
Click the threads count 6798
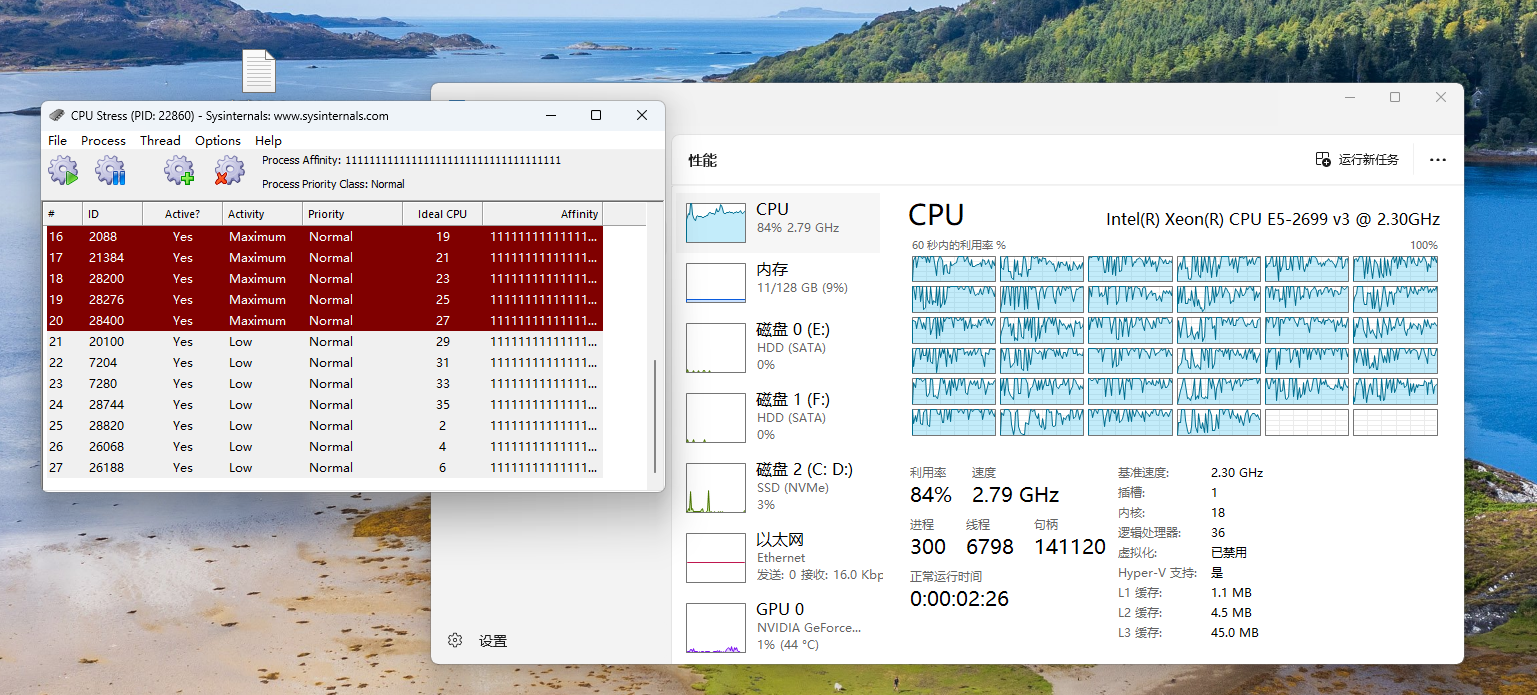(990, 547)
